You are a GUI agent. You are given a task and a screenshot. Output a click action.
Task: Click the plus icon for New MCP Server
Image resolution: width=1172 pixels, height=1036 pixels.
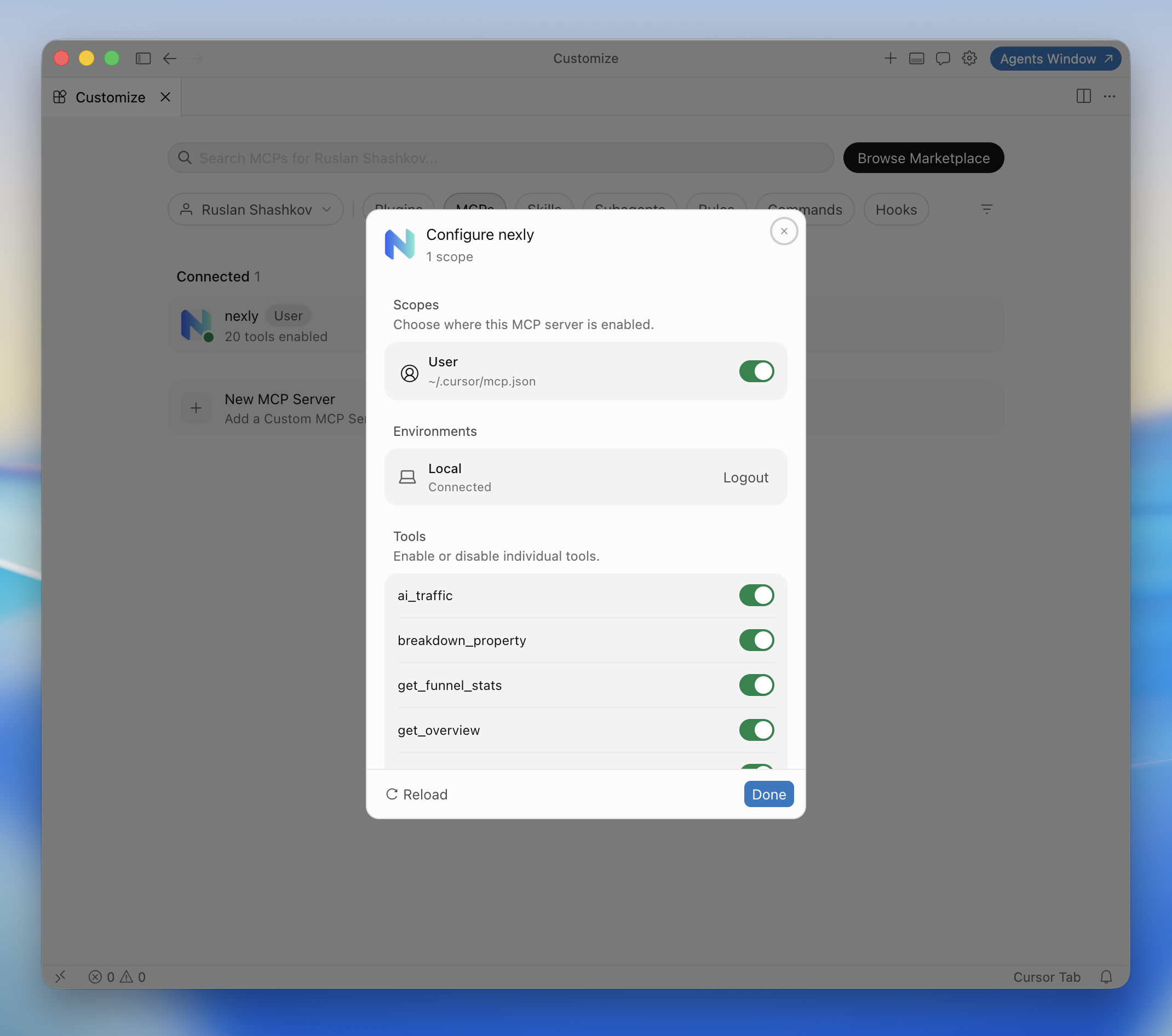196,408
